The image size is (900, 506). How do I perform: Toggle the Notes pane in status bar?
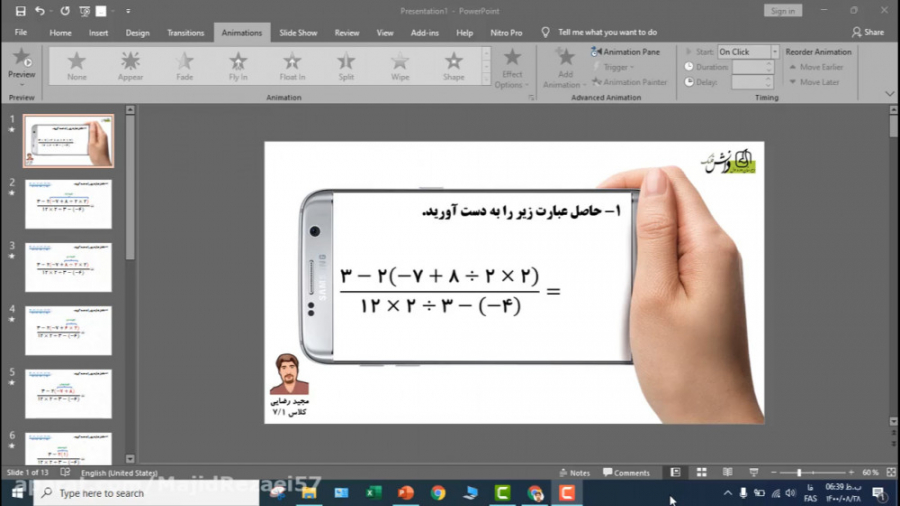575,473
